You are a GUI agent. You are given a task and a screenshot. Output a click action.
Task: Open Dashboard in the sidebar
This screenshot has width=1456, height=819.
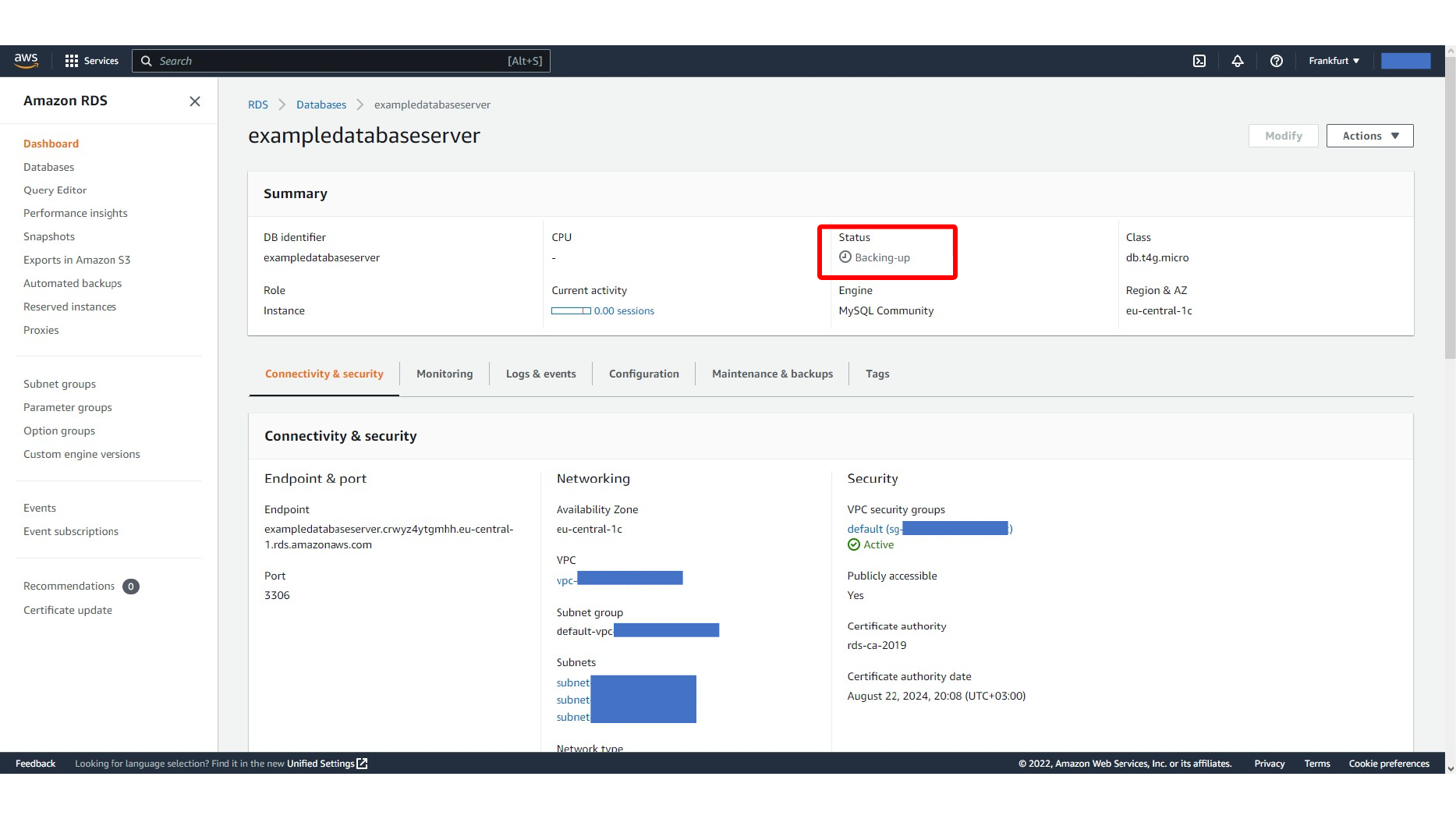pos(51,144)
